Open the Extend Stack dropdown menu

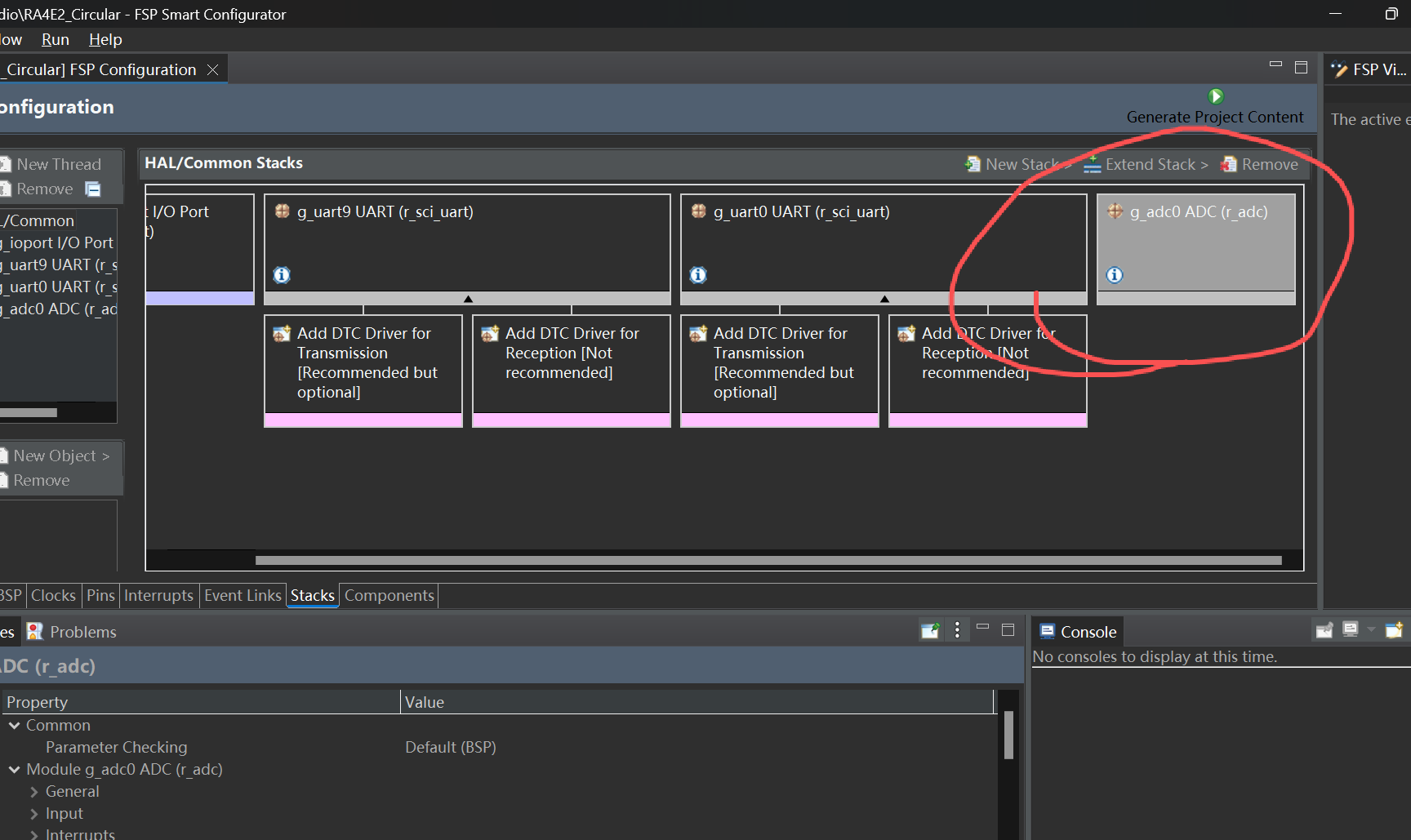point(1146,164)
